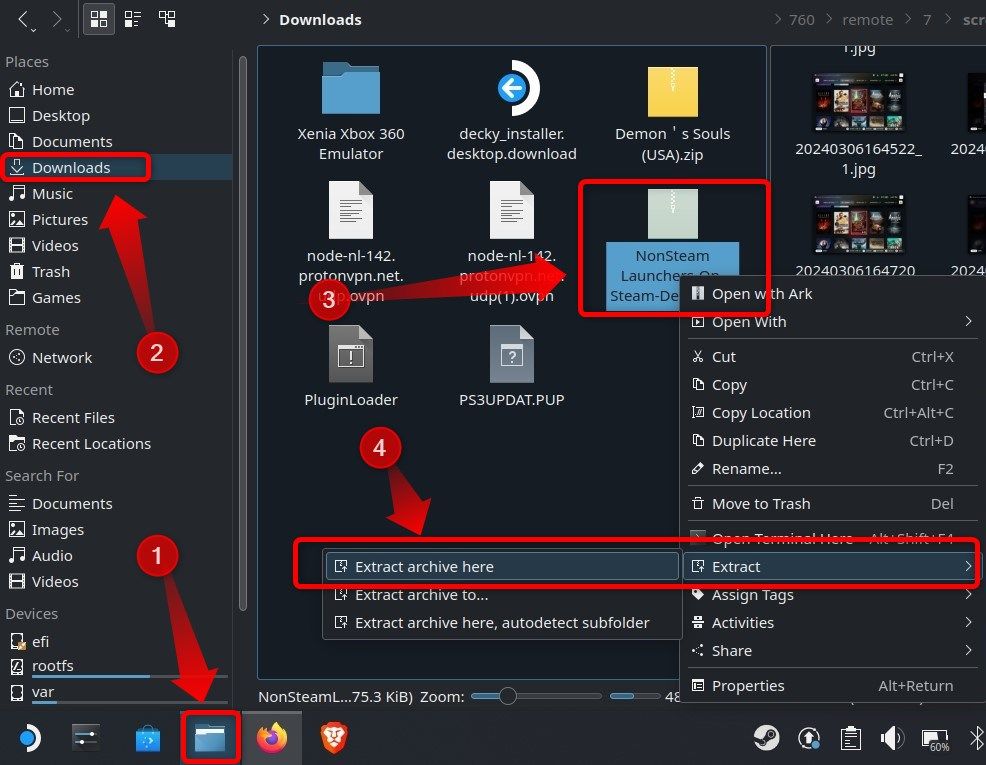
Task: Open the Discover software center icon
Action: (x=148, y=738)
